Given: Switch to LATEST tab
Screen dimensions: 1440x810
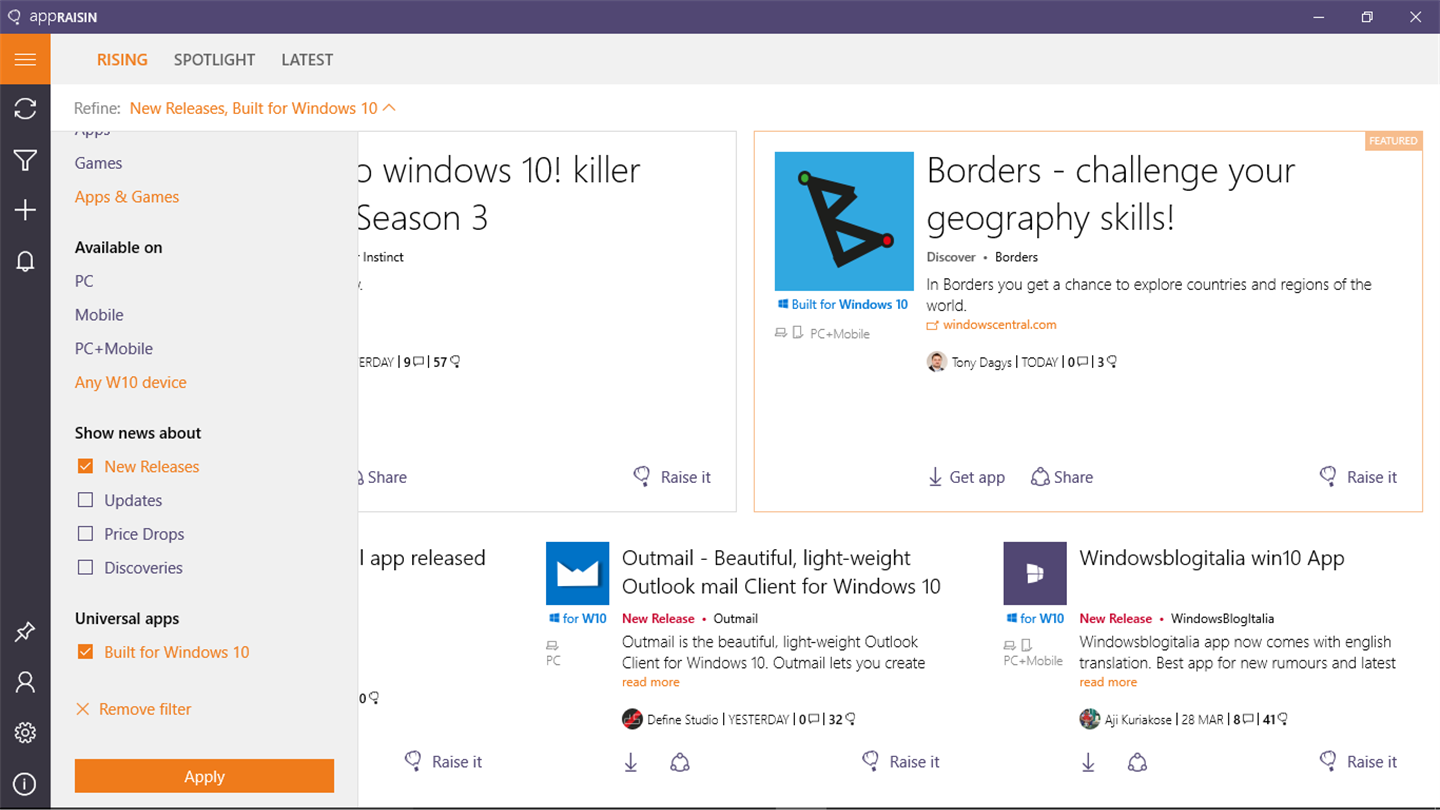Looking at the screenshot, I should pos(307,60).
